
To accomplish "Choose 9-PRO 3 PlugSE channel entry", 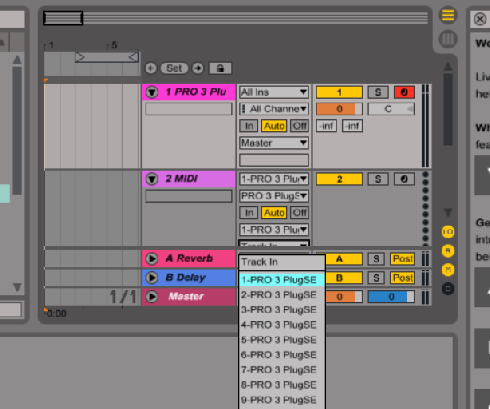I will pyautogui.click(x=282, y=400).
